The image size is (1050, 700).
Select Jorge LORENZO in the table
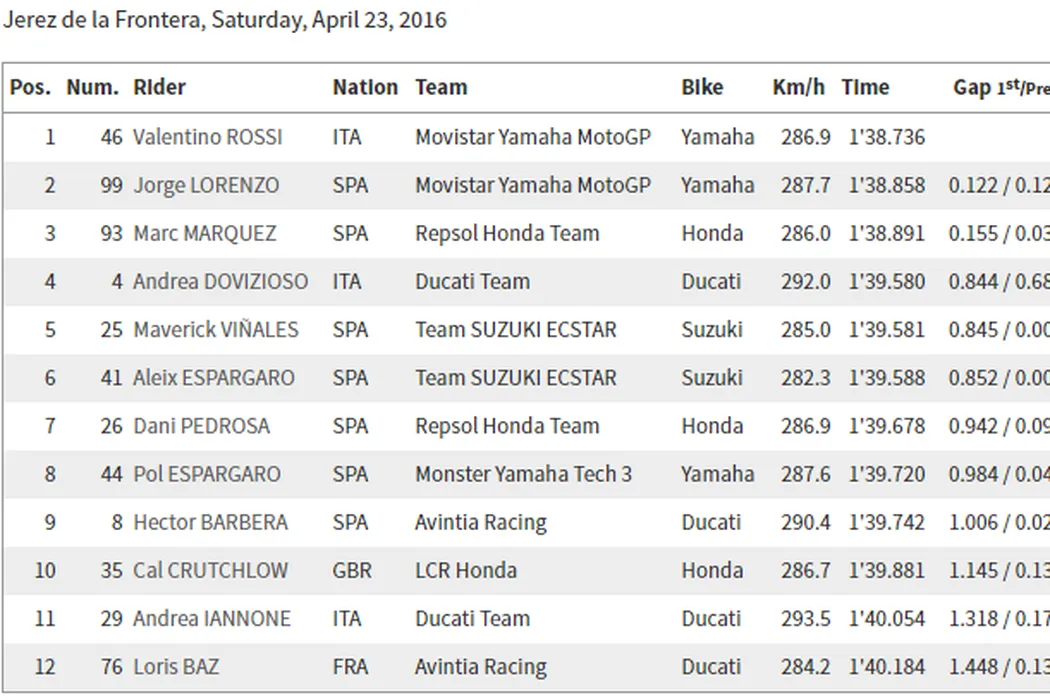pyautogui.click(x=206, y=185)
